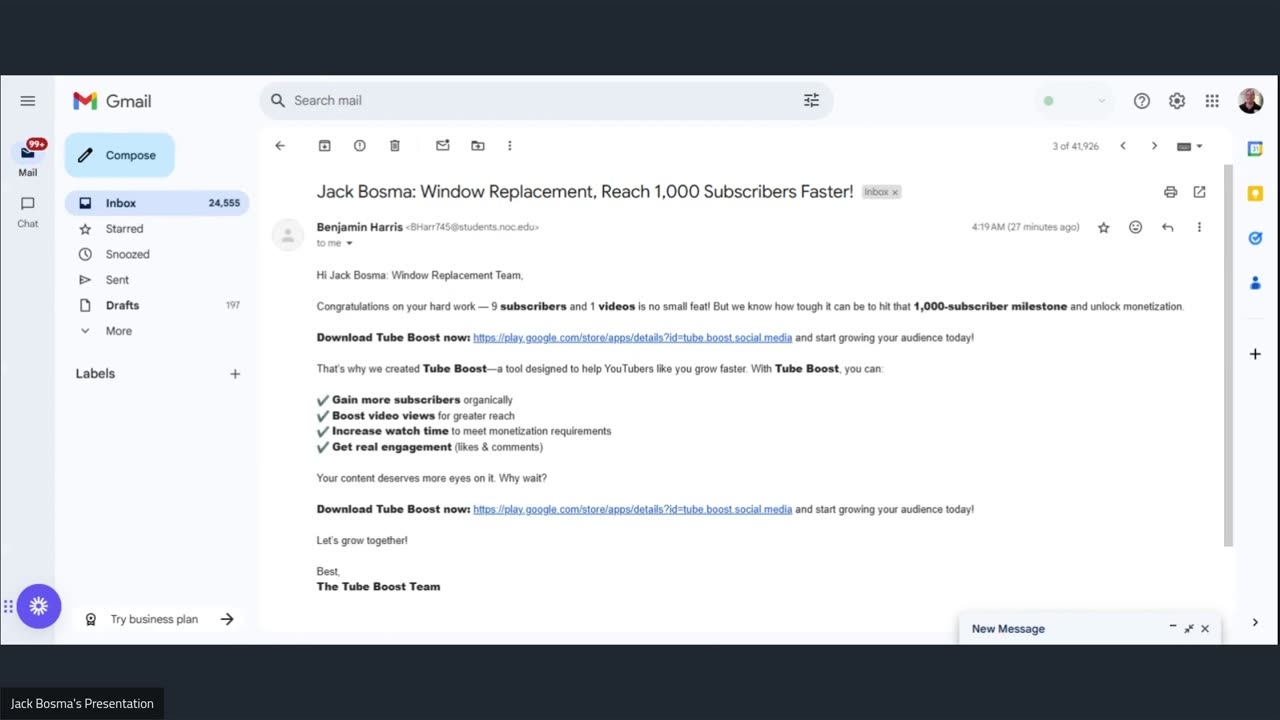1280x720 pixels.
Task: Toggle the main menu hamburger button
Action: pyautogui.click(x=28, y=101)
